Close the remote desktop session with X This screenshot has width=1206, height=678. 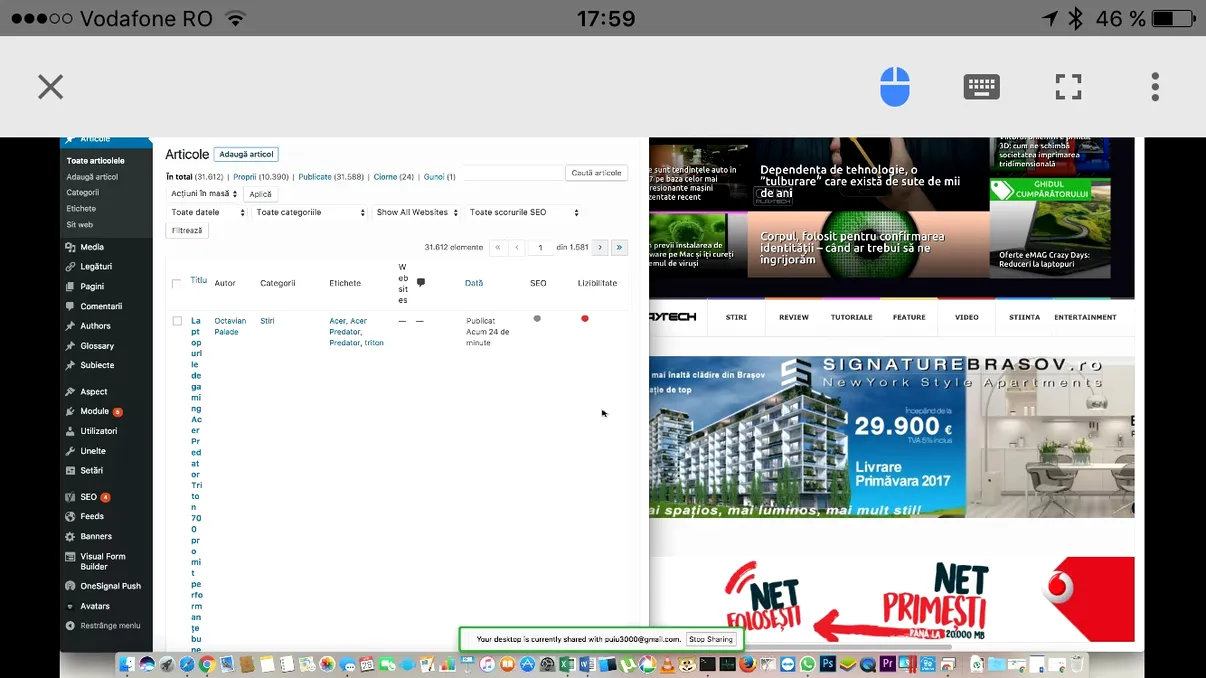click(x=51, y=87)
